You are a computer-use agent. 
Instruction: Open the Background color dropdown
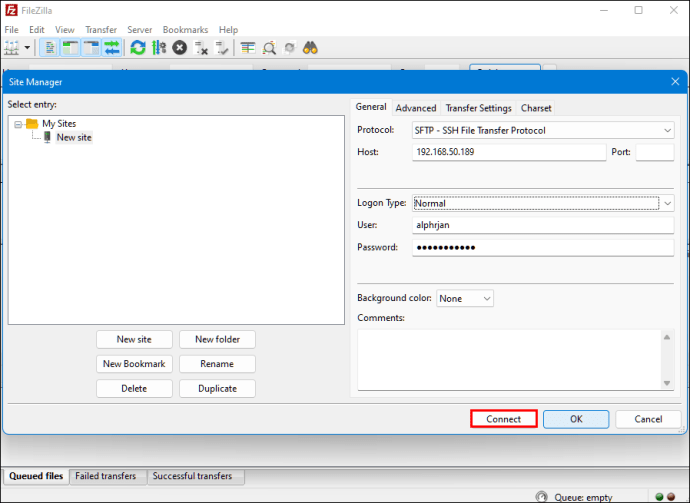[x=465, y=298]
